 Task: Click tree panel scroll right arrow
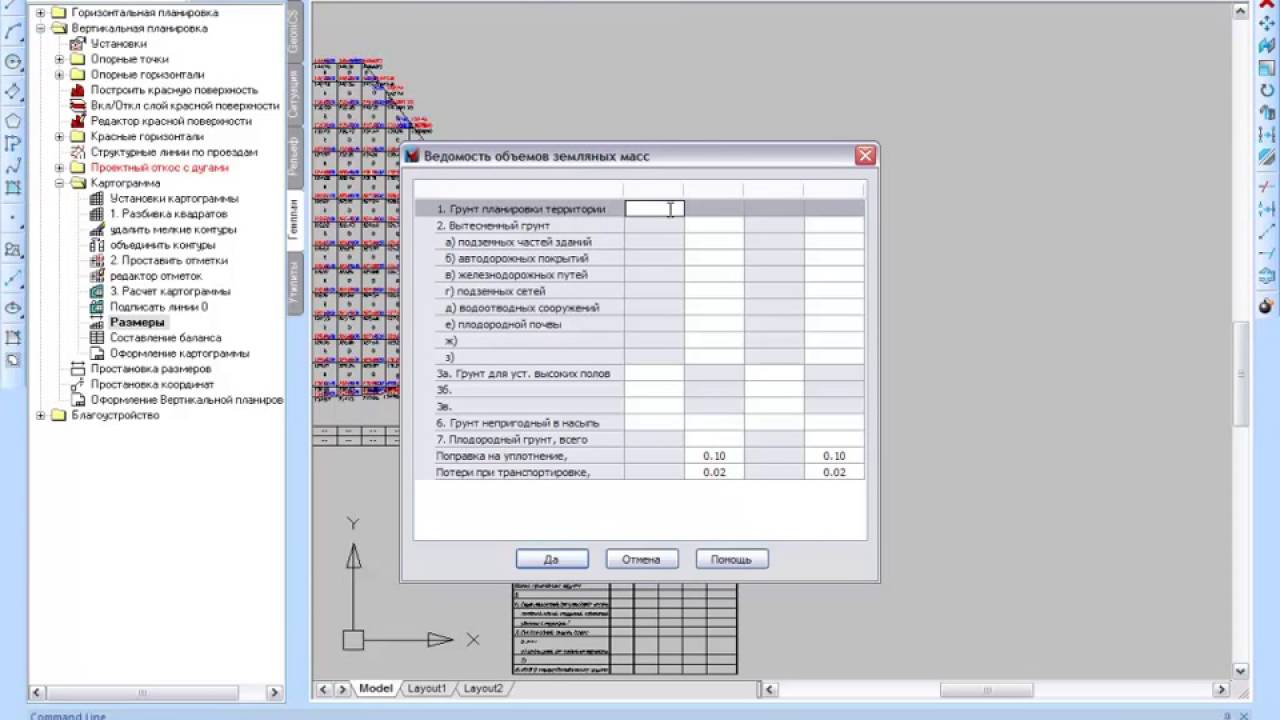[274, 692]
